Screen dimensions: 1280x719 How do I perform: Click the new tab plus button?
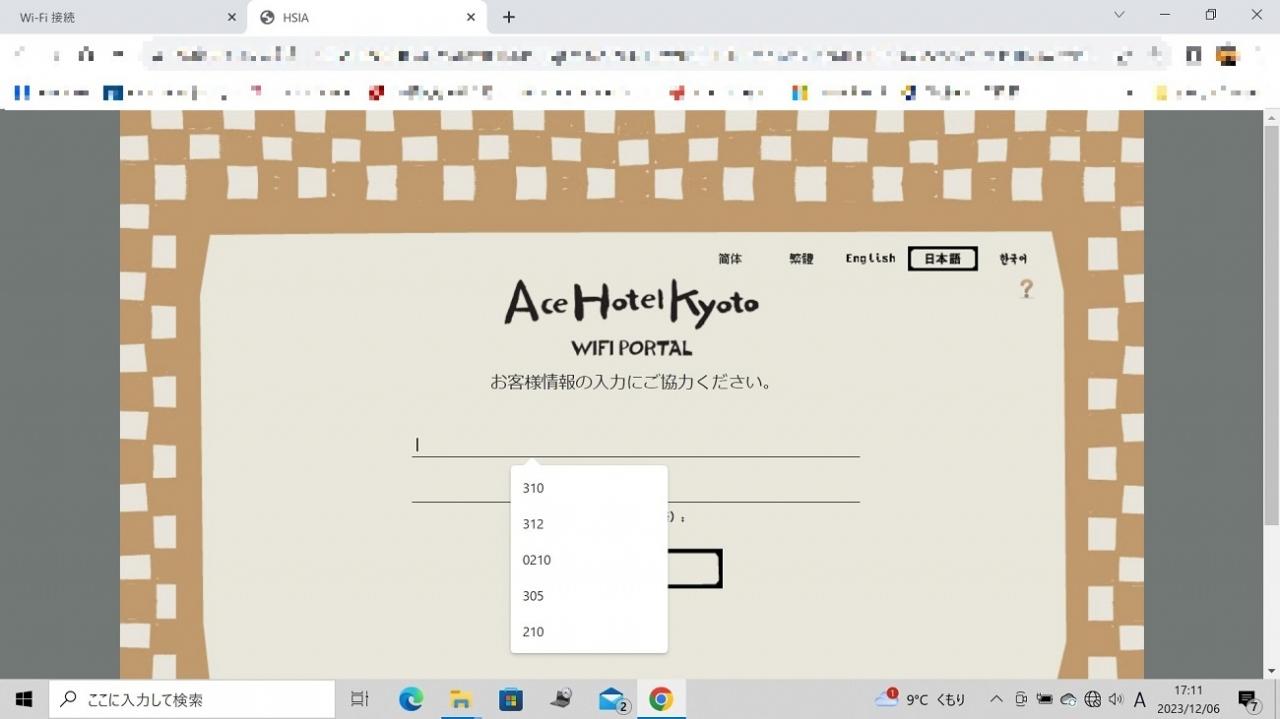click(508, 17)
